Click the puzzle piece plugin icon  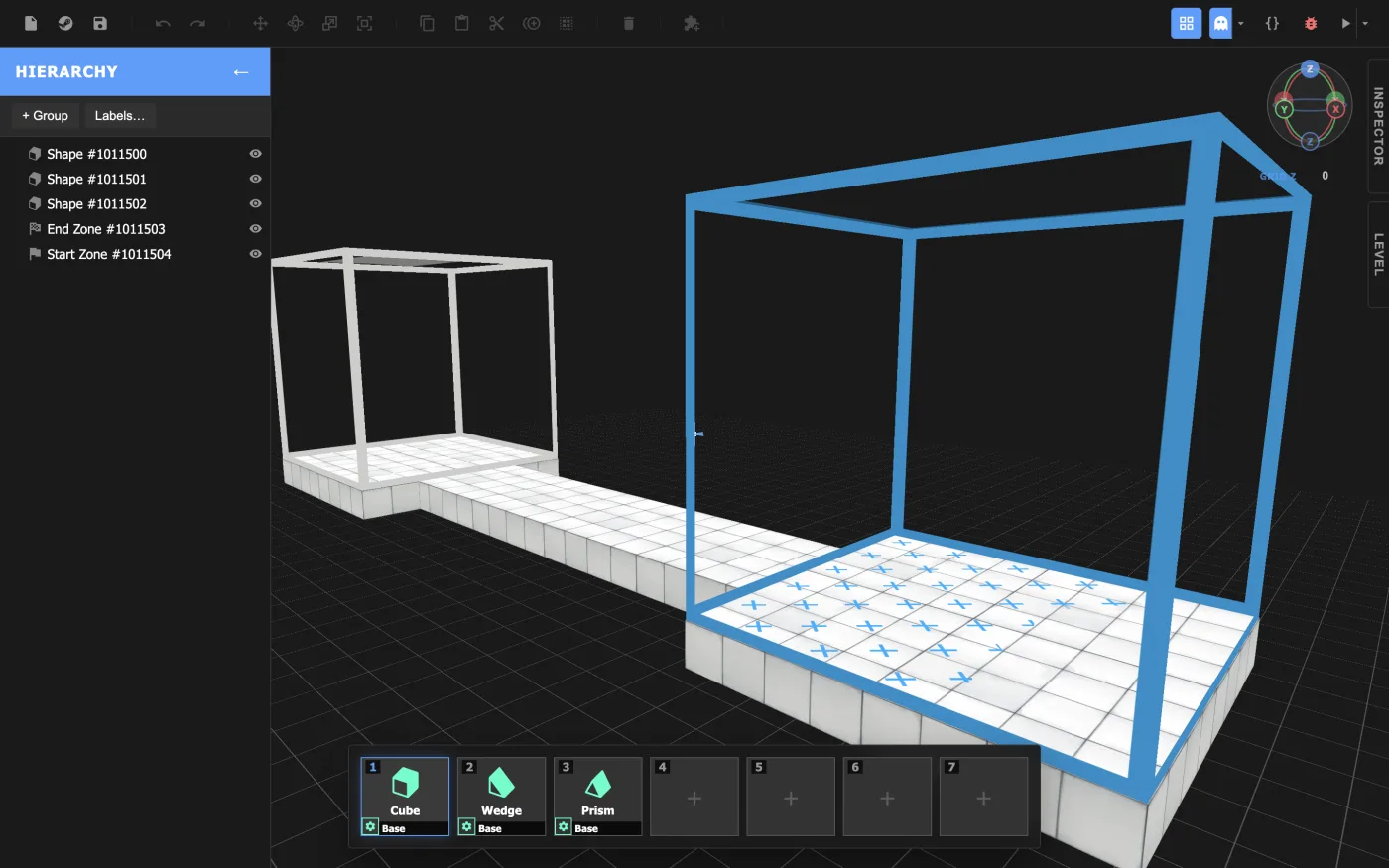click(692, 23)
